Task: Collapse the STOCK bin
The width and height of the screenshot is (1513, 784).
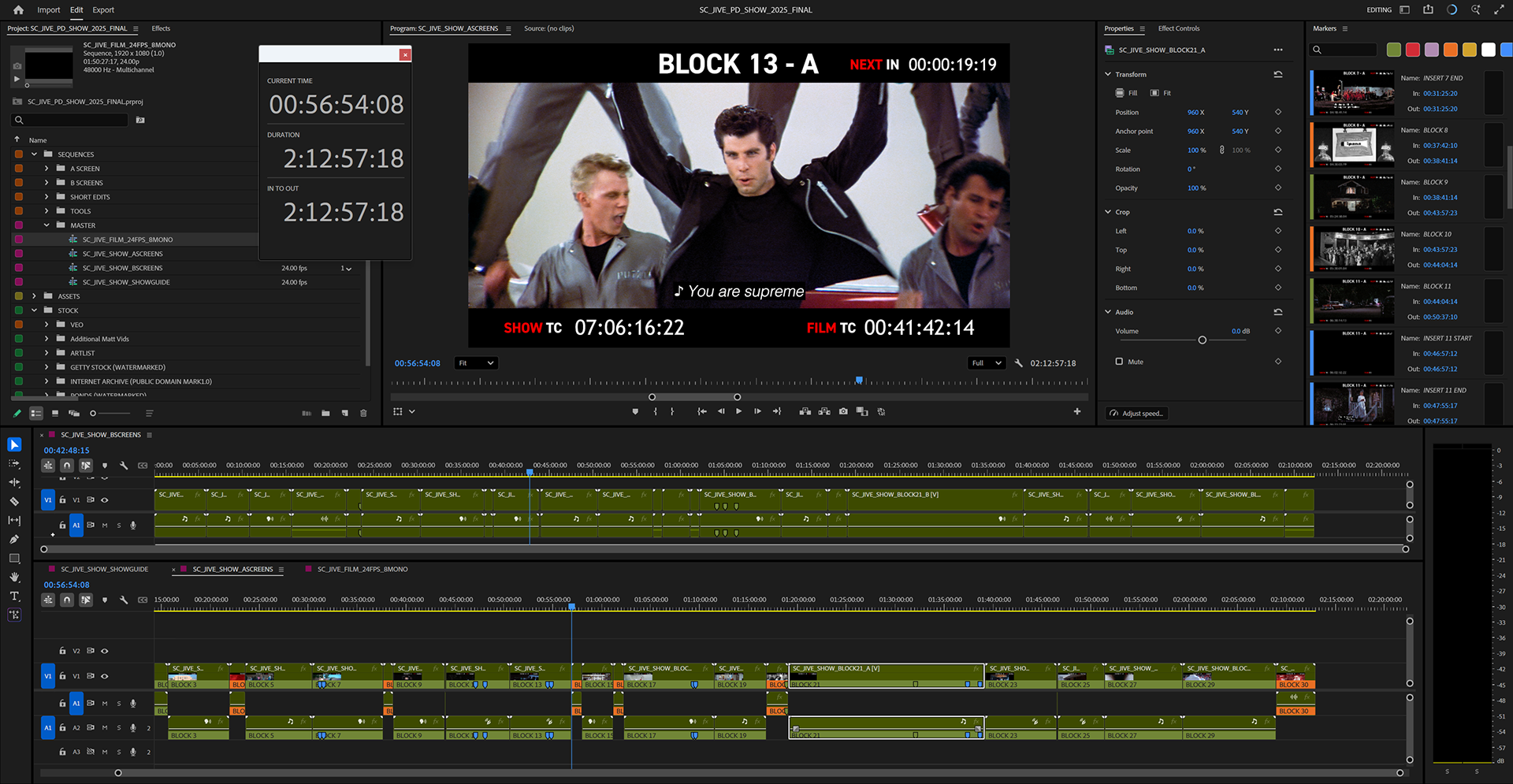Action: point(34,310)
